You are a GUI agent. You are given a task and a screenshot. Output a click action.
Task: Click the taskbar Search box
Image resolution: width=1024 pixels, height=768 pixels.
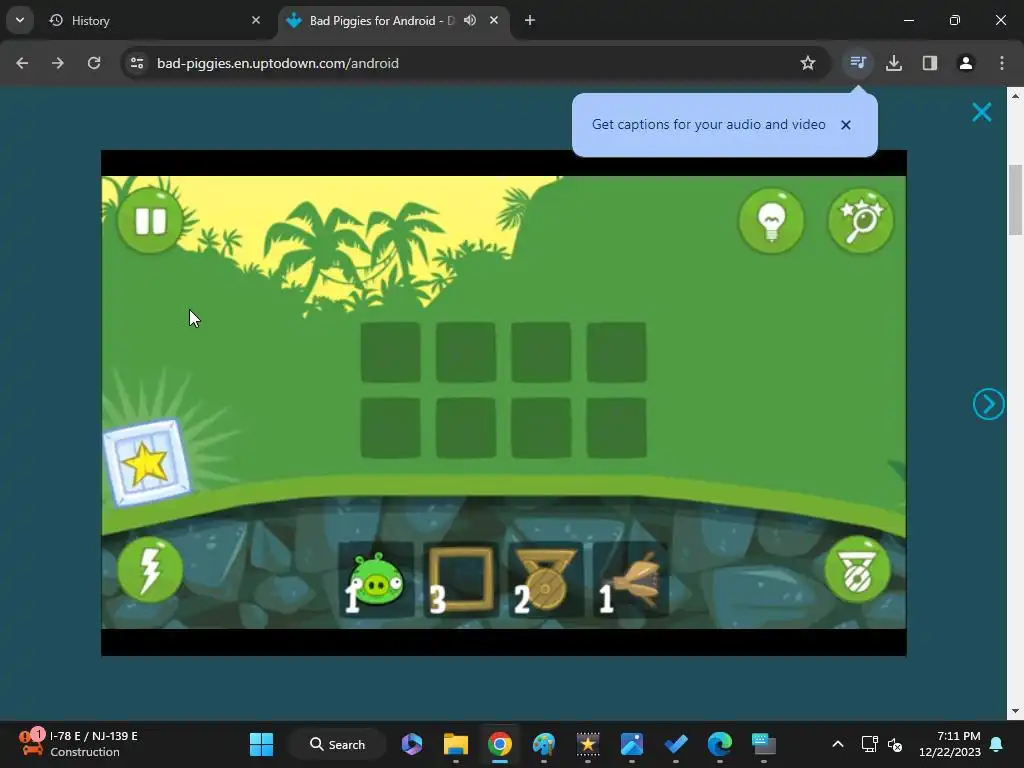click(337, 744)
